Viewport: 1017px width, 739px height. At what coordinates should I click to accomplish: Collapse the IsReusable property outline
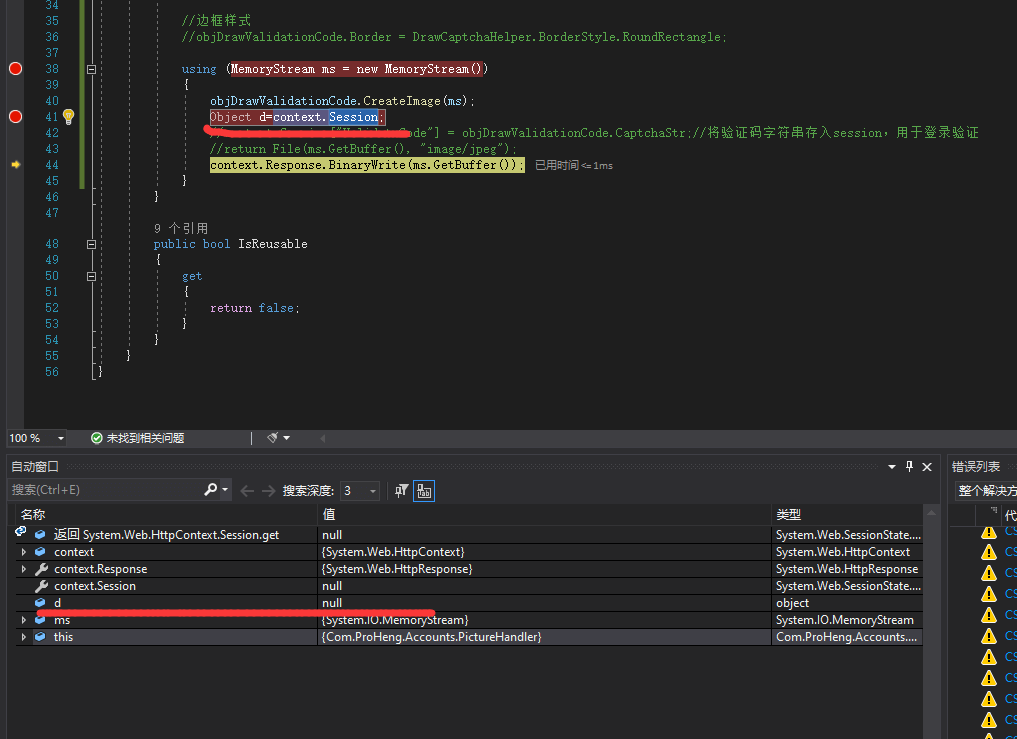(x=92, y=244)
